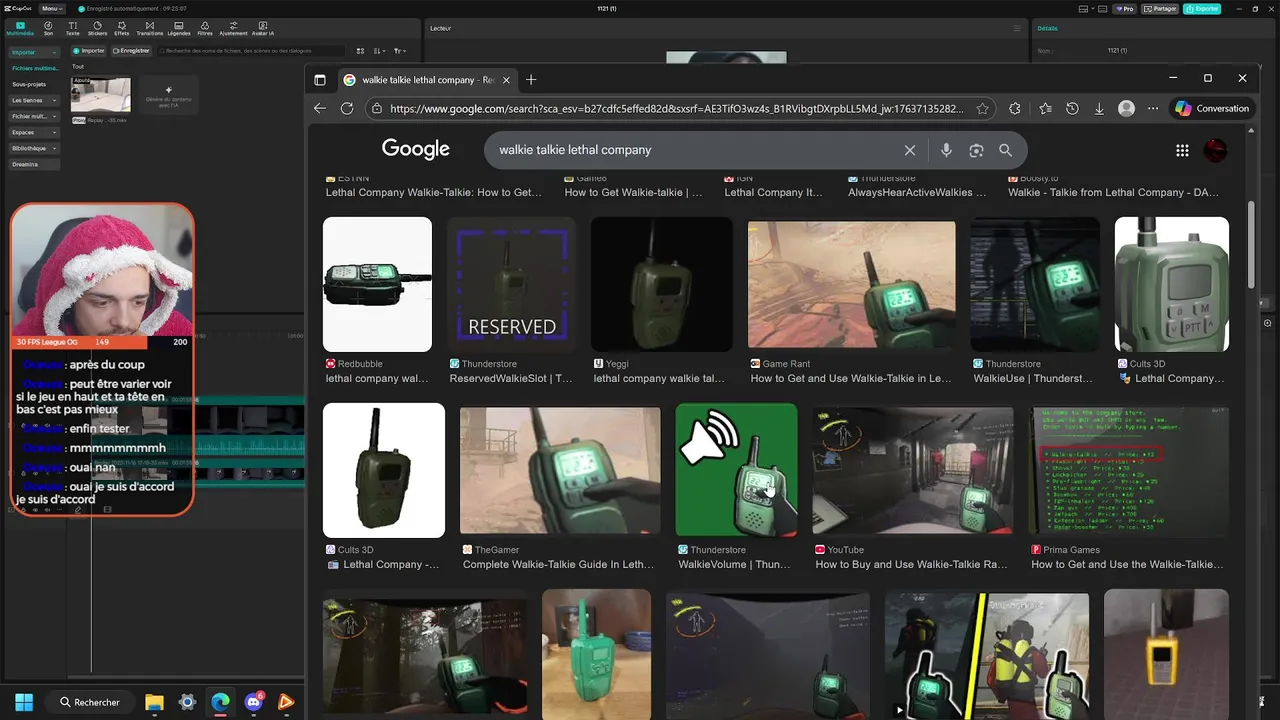Open Google Lens image search icon

976,150
